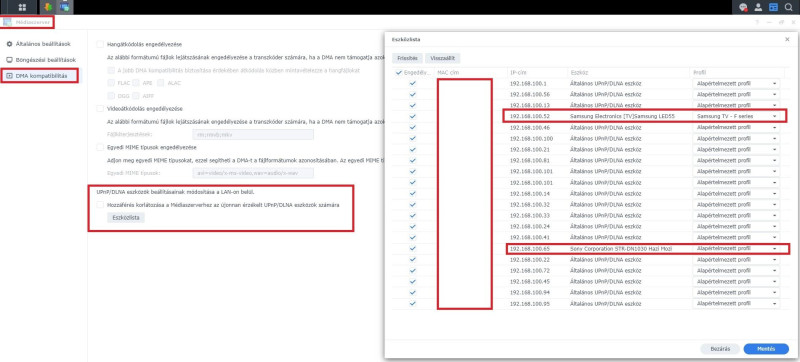
Task: Tick the Hozzáférés korlátozása checkbox
Action: click(100, 204)
